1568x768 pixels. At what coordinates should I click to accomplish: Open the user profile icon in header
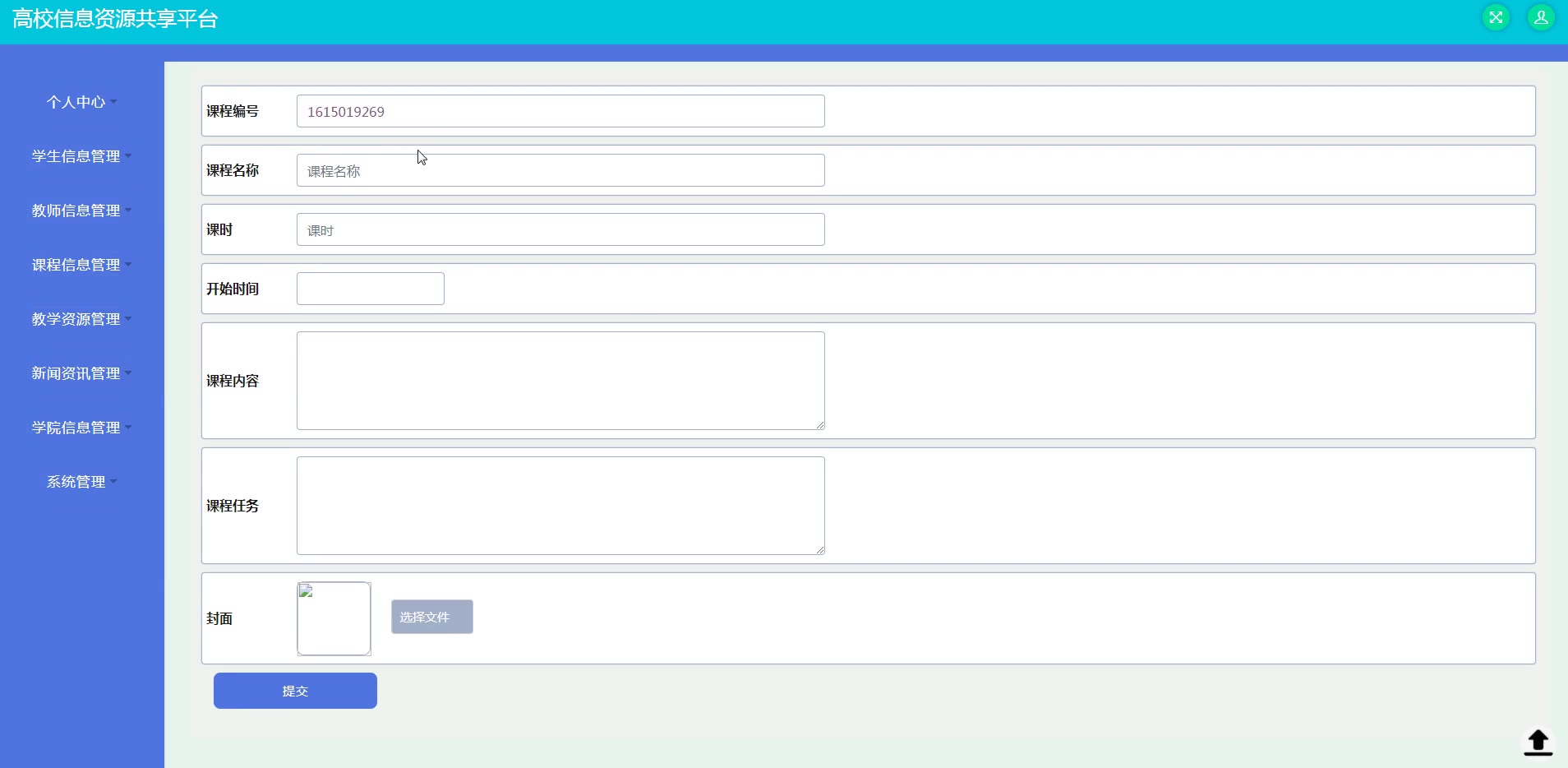(1541, 17)
